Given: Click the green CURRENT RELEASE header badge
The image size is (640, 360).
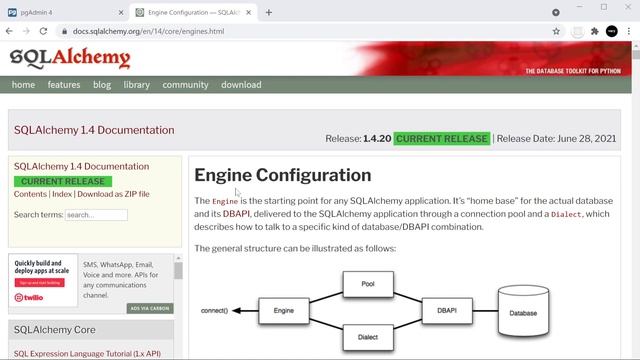Looking at the screenshot, I should coord(442,139).
